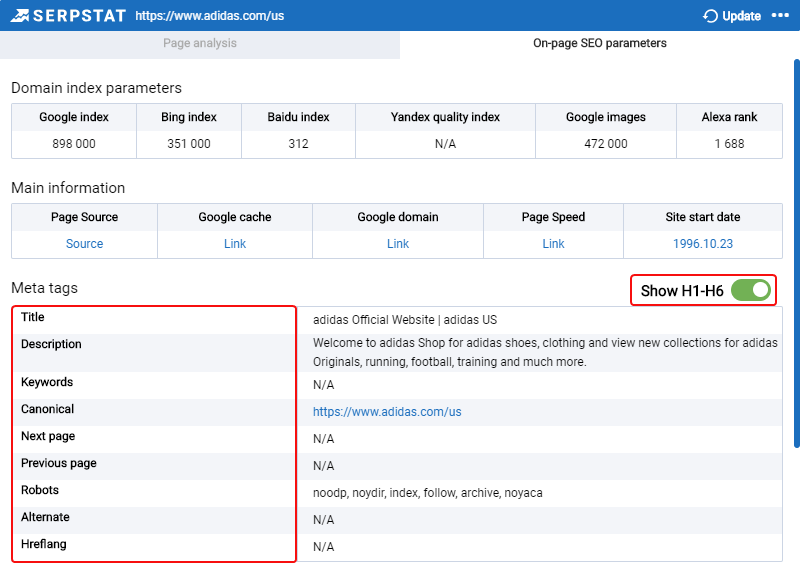Click the Google domain column header
Screen dimensions: 800x572
tap(397, 217)
